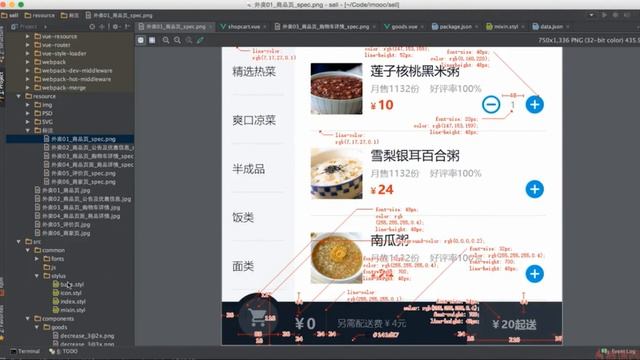Click the zoom in magnifier icon
640x360 pixels.
coord(166,40)
